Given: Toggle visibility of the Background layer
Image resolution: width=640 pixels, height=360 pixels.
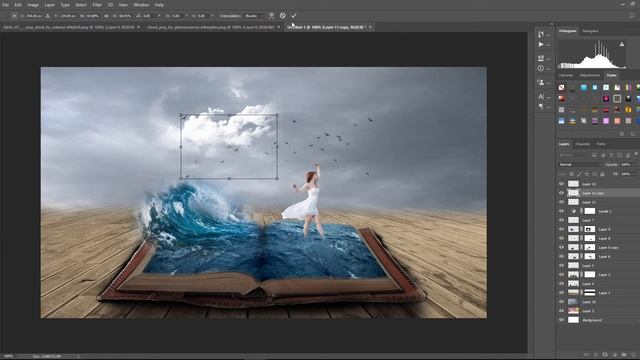Looking at the screenshot, I should (562, 320).
